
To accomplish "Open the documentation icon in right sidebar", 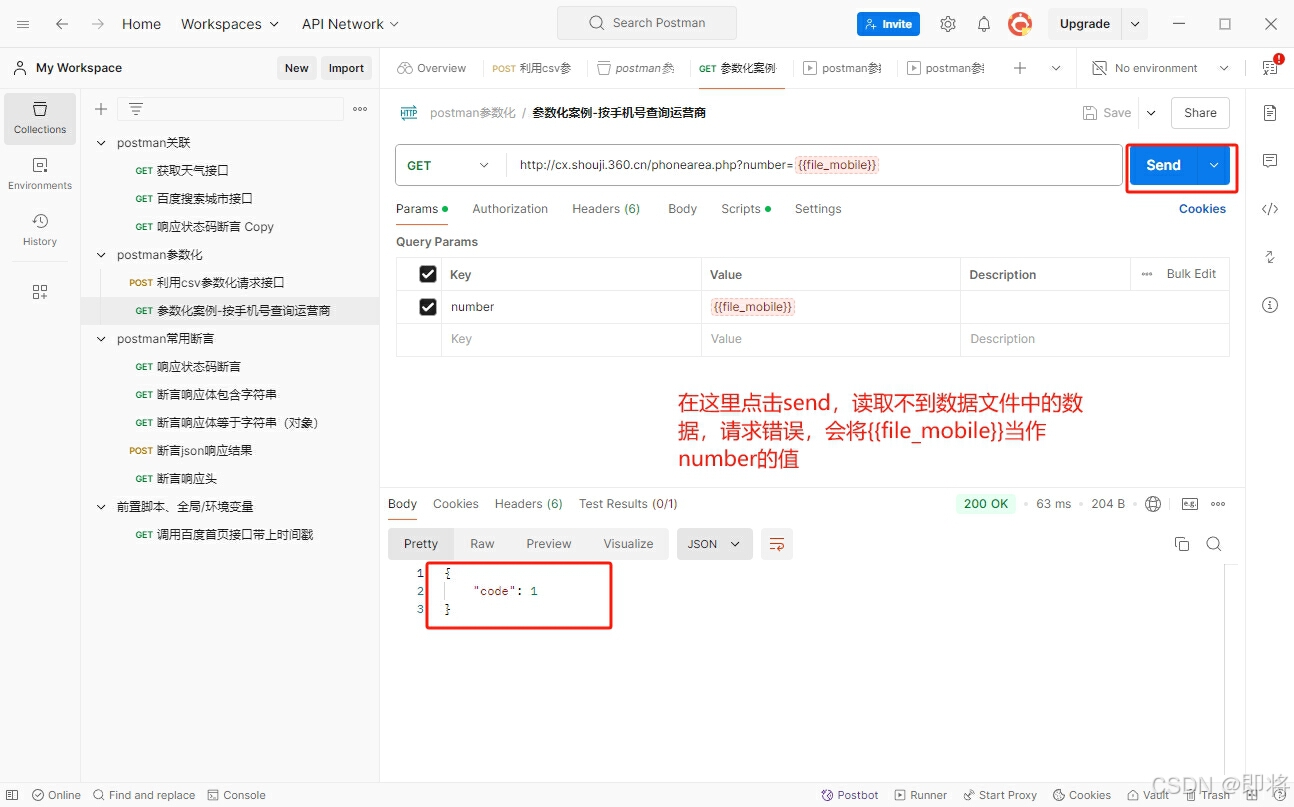I will [1270, 113].
